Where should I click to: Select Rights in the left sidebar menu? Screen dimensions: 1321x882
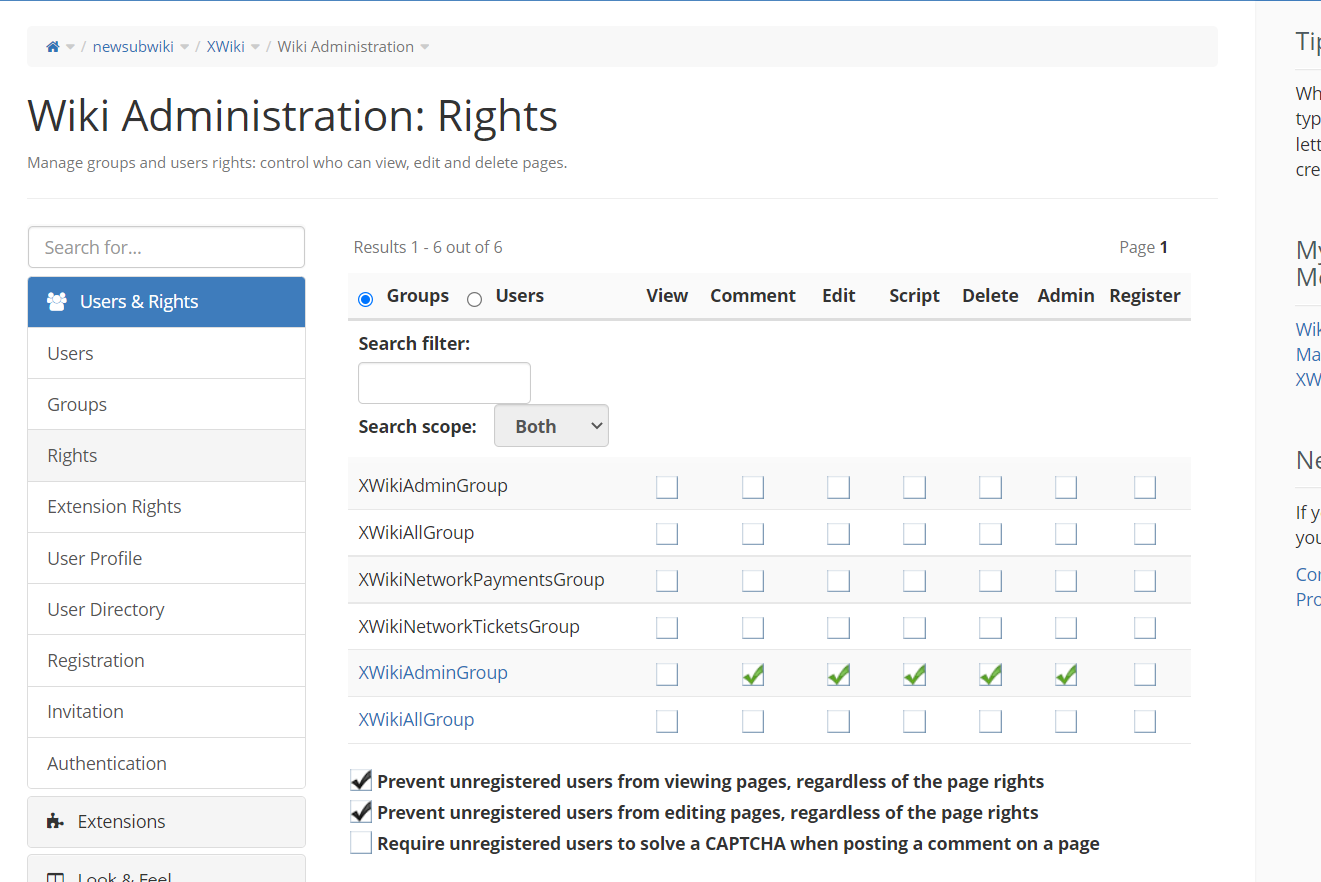[166, 456]
